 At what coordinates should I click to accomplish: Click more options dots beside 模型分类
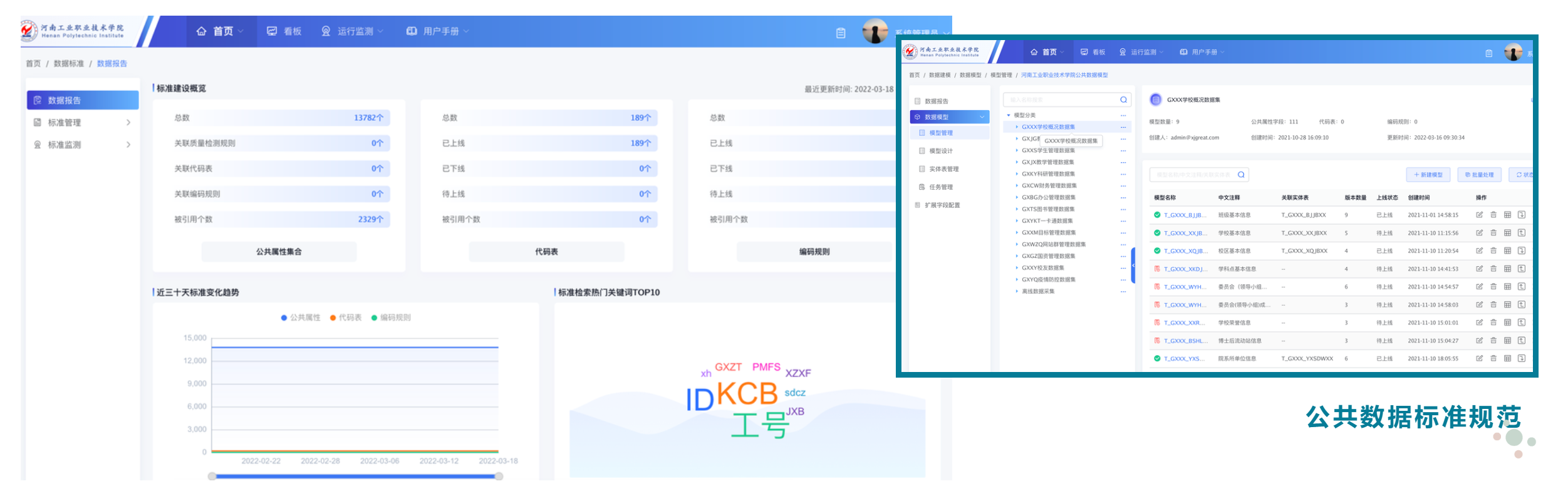(x=1123, y=116)
